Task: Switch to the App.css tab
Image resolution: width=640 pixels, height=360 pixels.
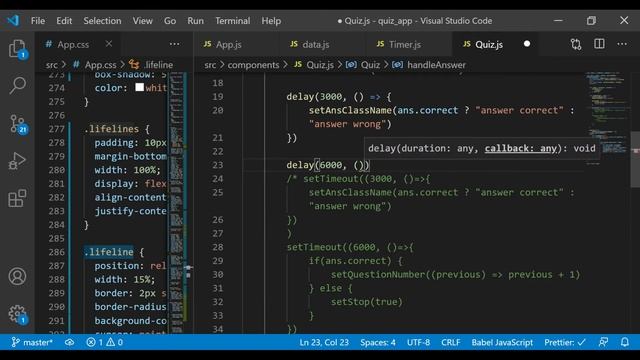Action: pos(78,44)
